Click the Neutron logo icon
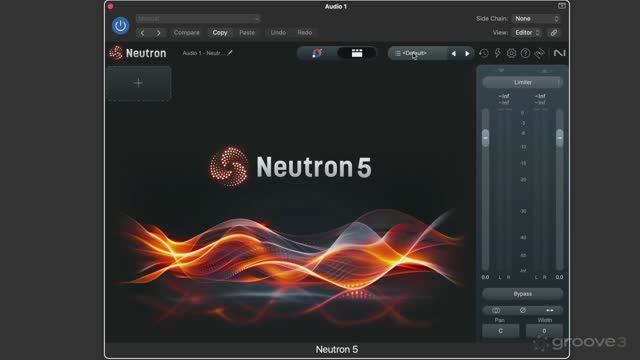The image size is (640, 360). click(116, 53)
